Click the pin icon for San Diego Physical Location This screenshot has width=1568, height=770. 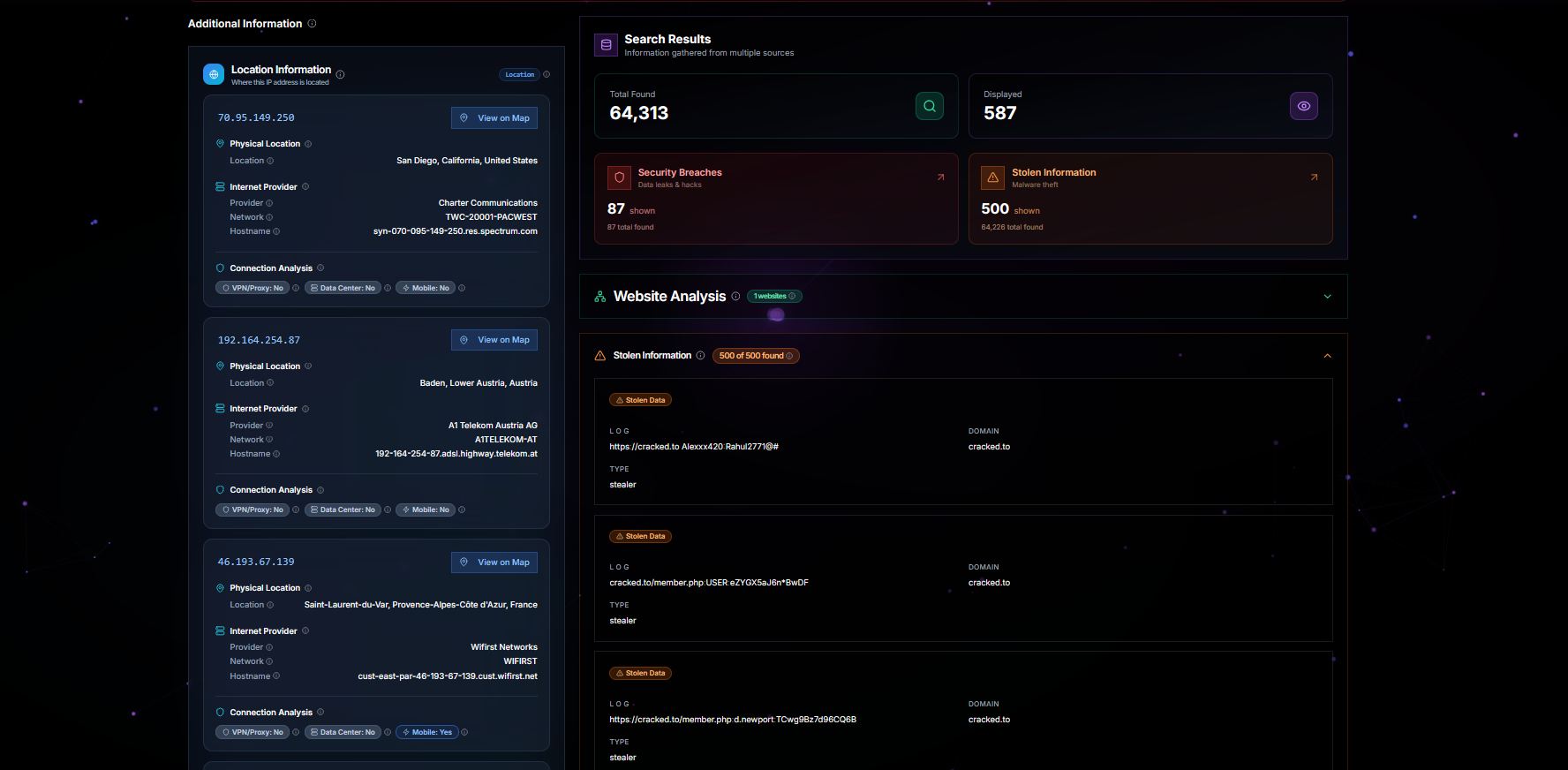(220, 143)
